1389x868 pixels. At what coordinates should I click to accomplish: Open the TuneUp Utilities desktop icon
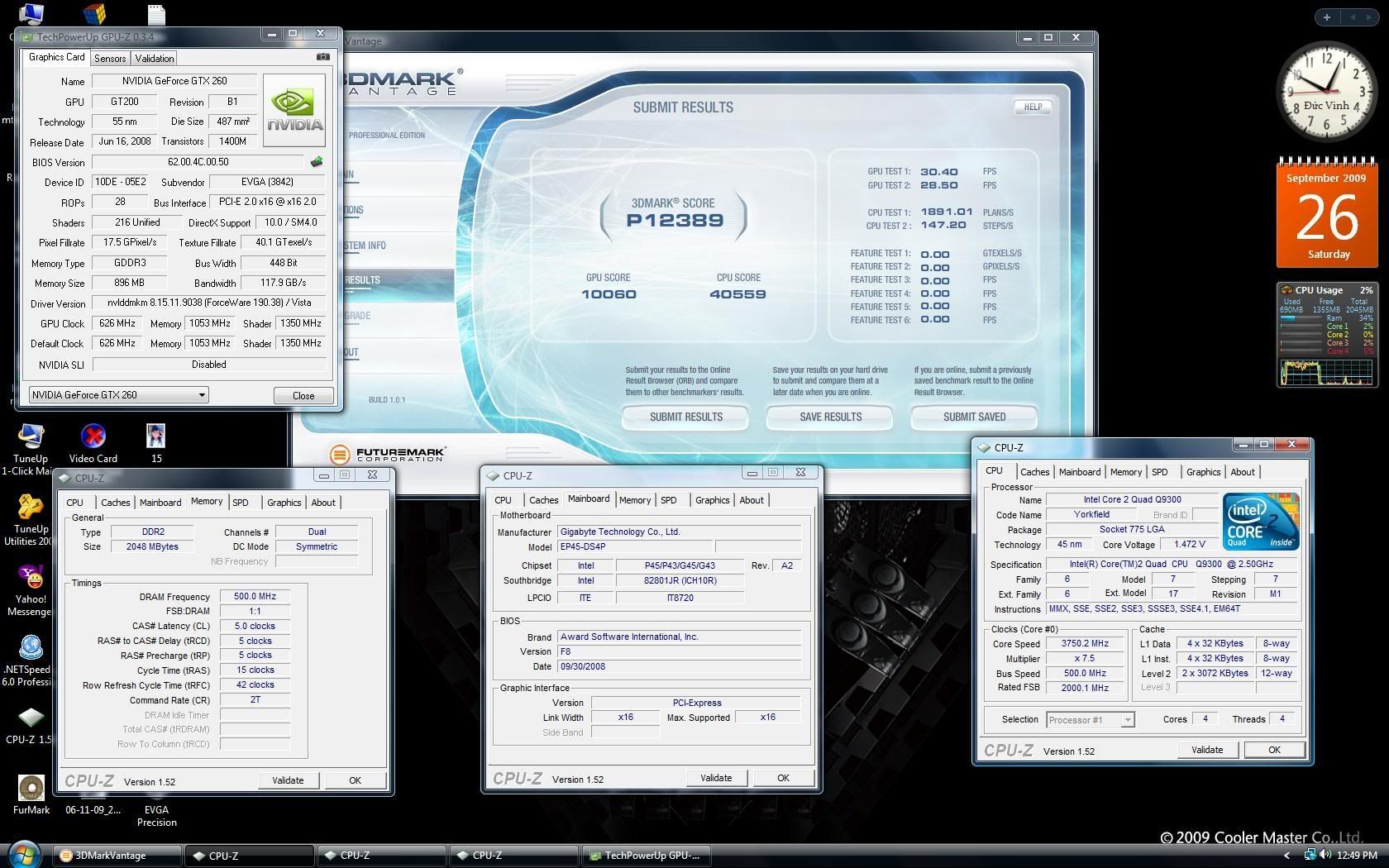click(x=31, y=519)
